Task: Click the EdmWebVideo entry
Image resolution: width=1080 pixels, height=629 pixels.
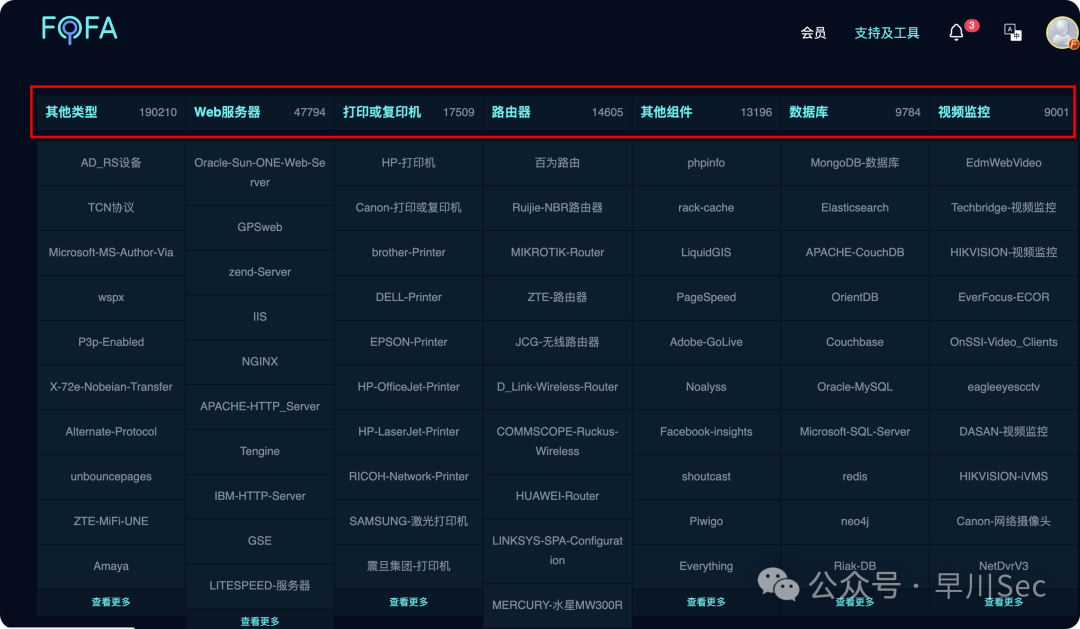Action: [x=1004, y=163]
